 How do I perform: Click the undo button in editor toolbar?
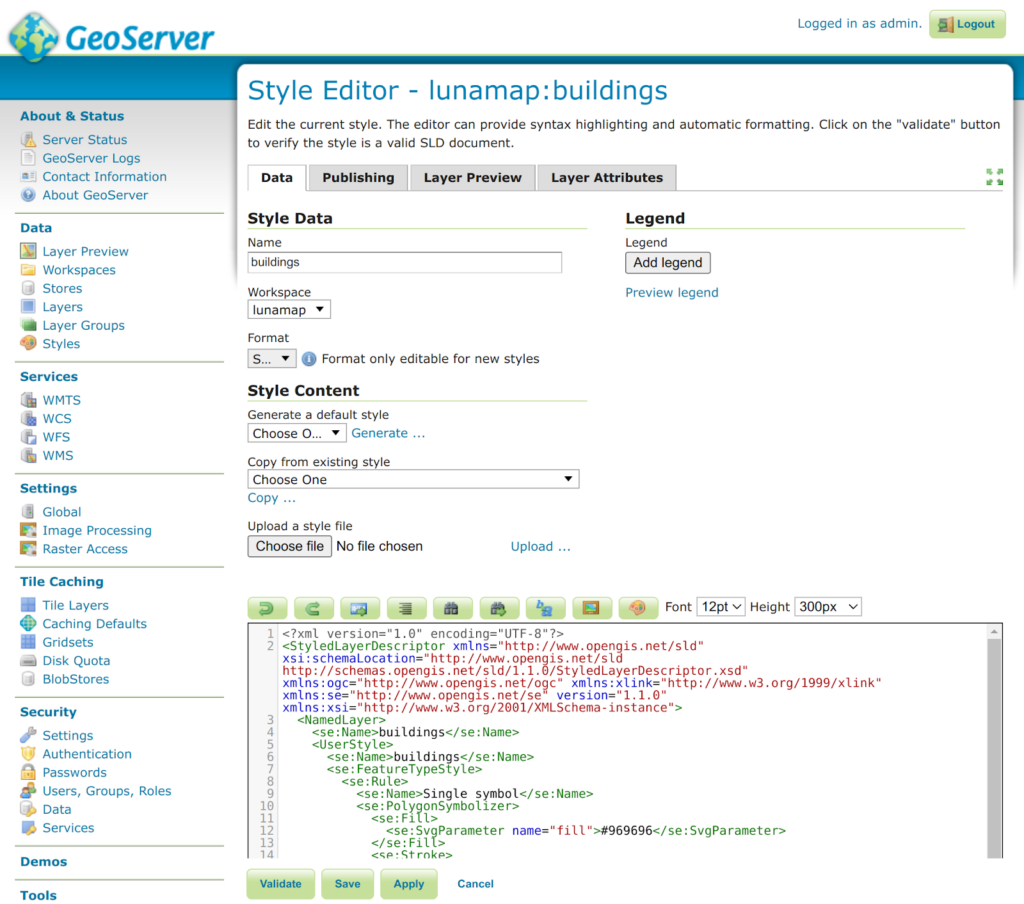click(x=267, y=607)
